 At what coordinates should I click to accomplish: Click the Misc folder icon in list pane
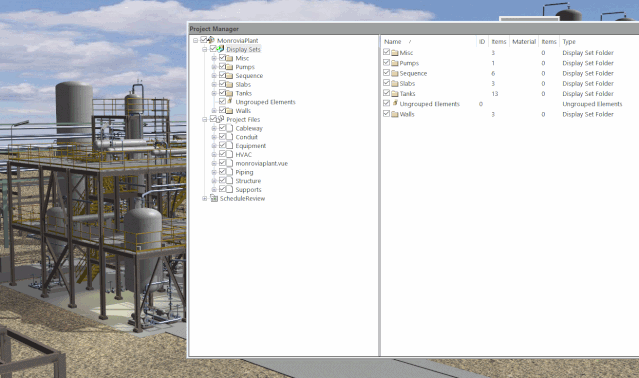[394, 53]
